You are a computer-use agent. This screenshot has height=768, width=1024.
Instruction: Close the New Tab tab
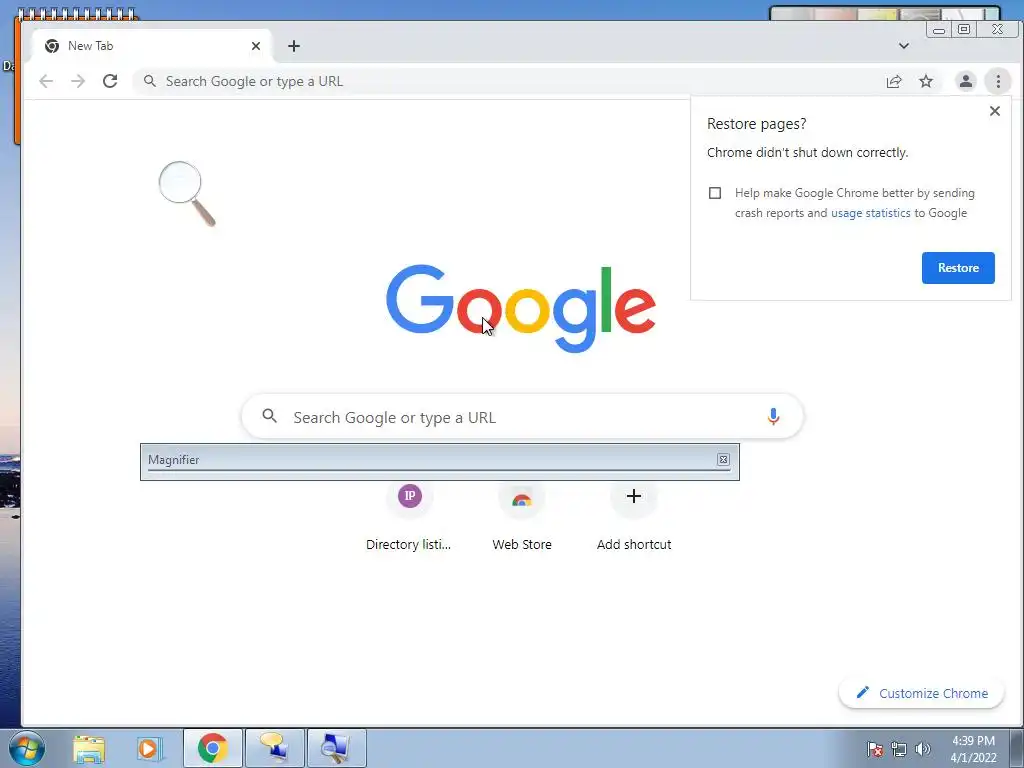click(256, 46)
